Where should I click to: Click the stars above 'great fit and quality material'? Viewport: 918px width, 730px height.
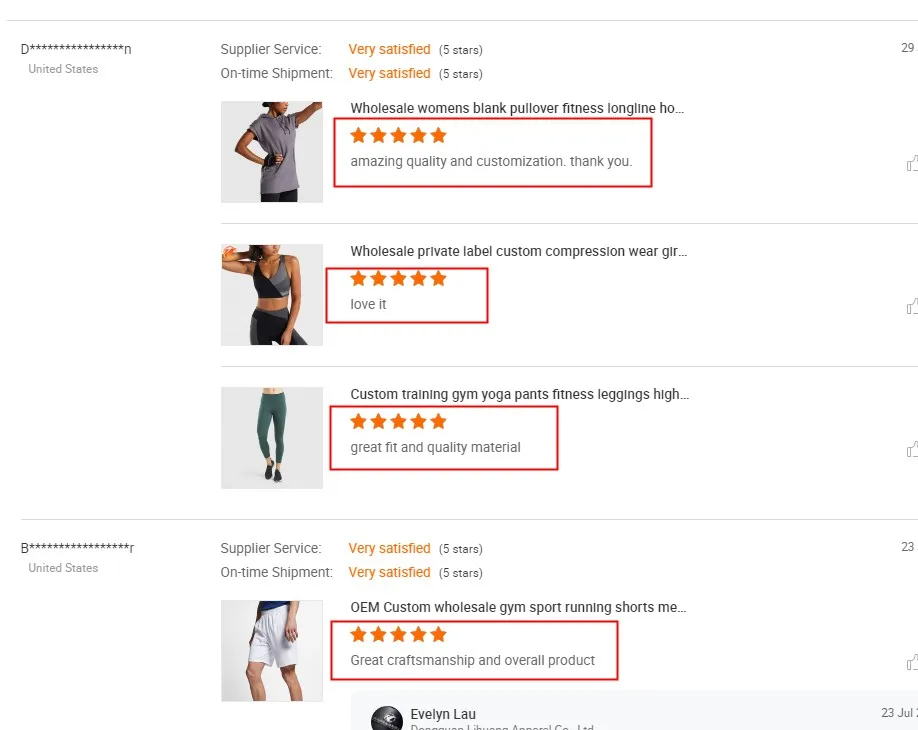[398, 422]
